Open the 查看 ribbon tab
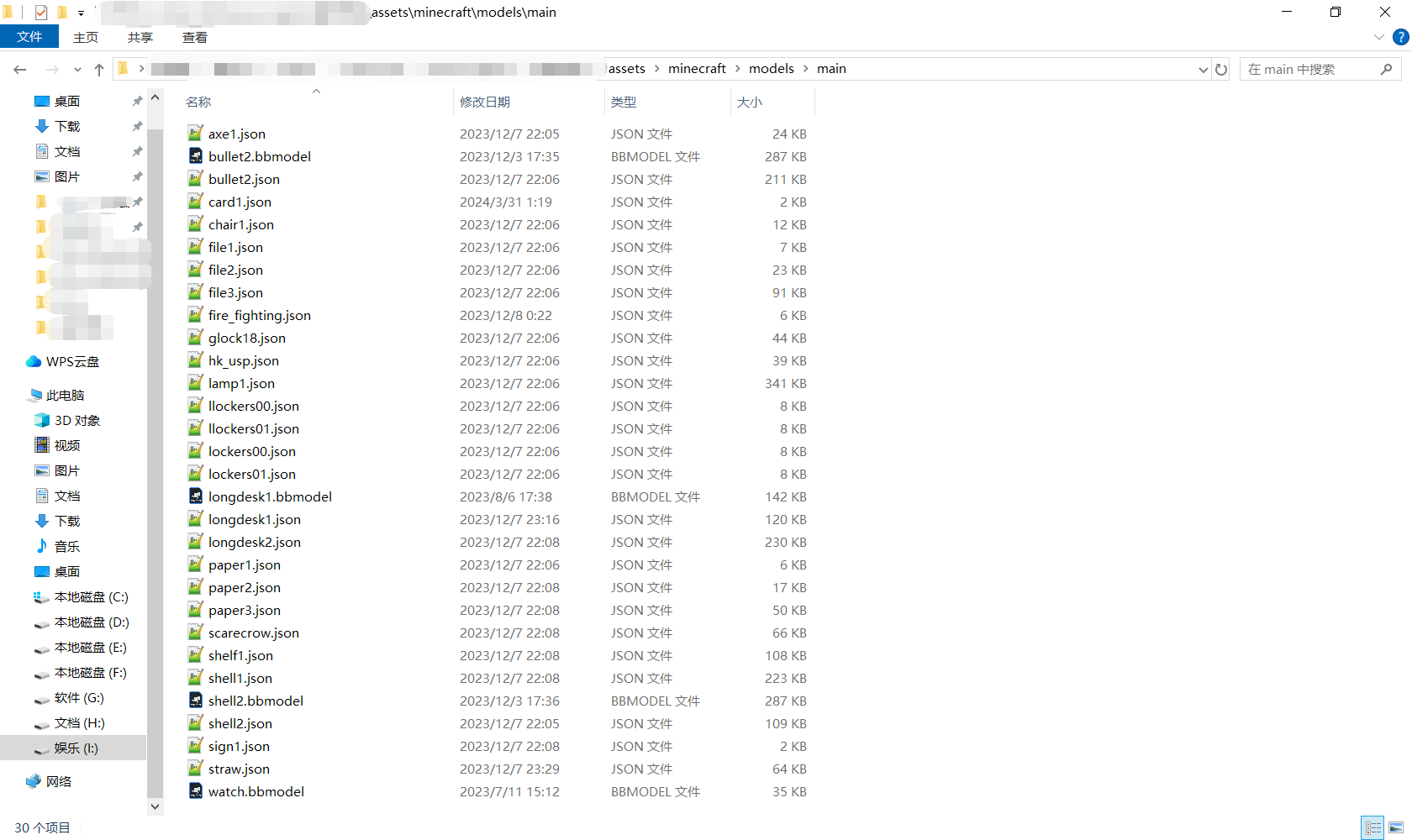This screenshot has width=1412, height=840. click(195, 37)
